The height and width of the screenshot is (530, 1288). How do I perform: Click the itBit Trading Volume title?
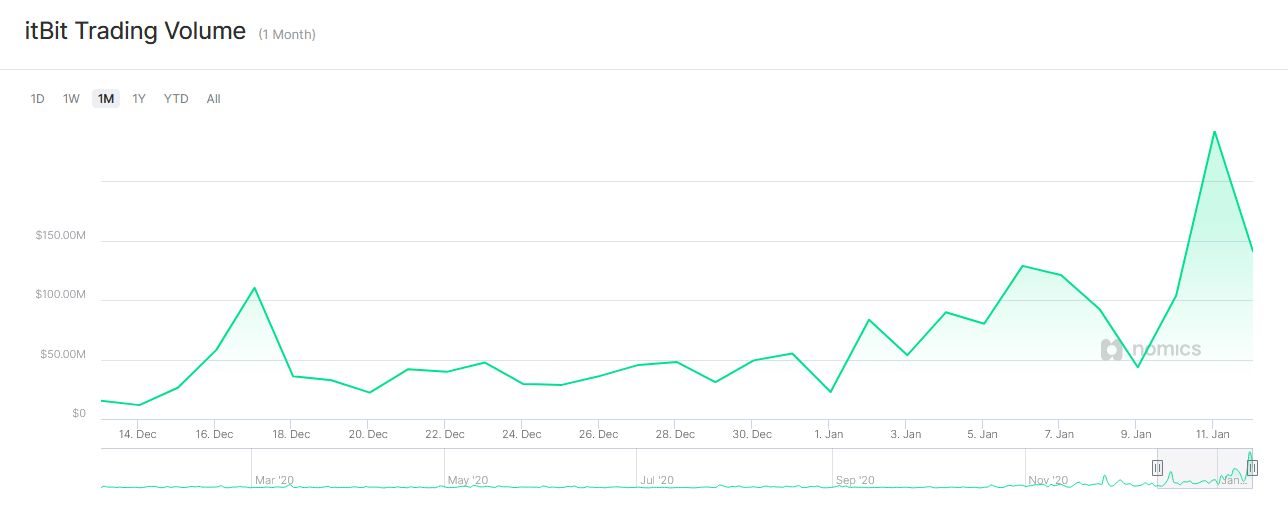[135, 31]
